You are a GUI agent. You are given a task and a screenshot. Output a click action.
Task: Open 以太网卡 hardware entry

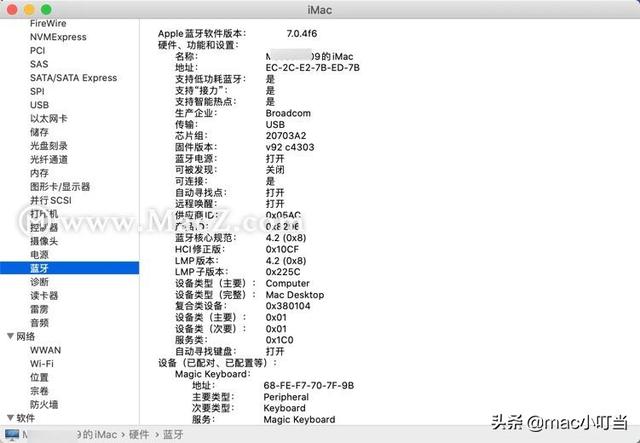[x=49, y=119]
